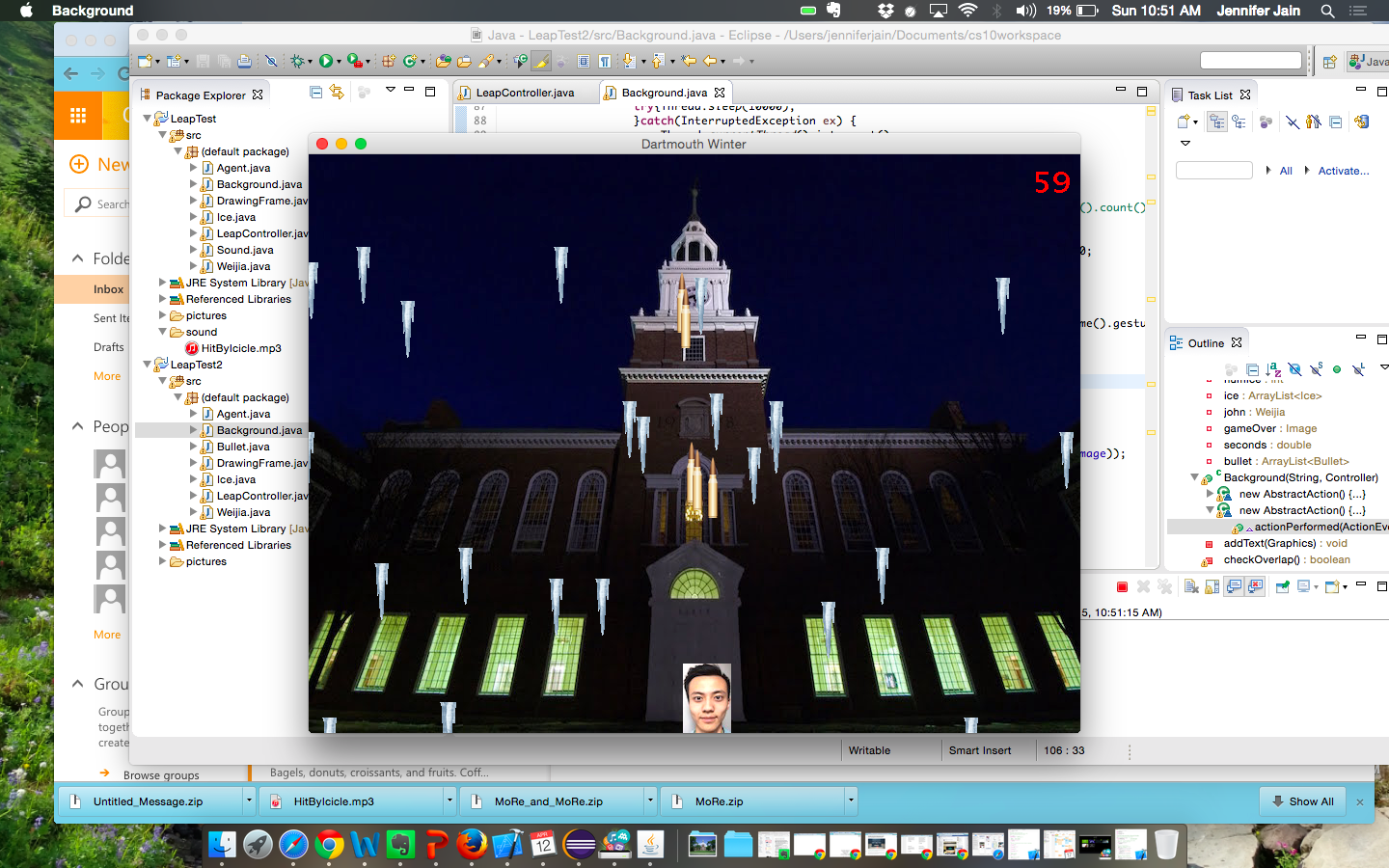Viewport: 1389px width, 868px height.
Task: Click the Debug bug icon in Eclipse toolbar
Action: click(x=298, y=61)
